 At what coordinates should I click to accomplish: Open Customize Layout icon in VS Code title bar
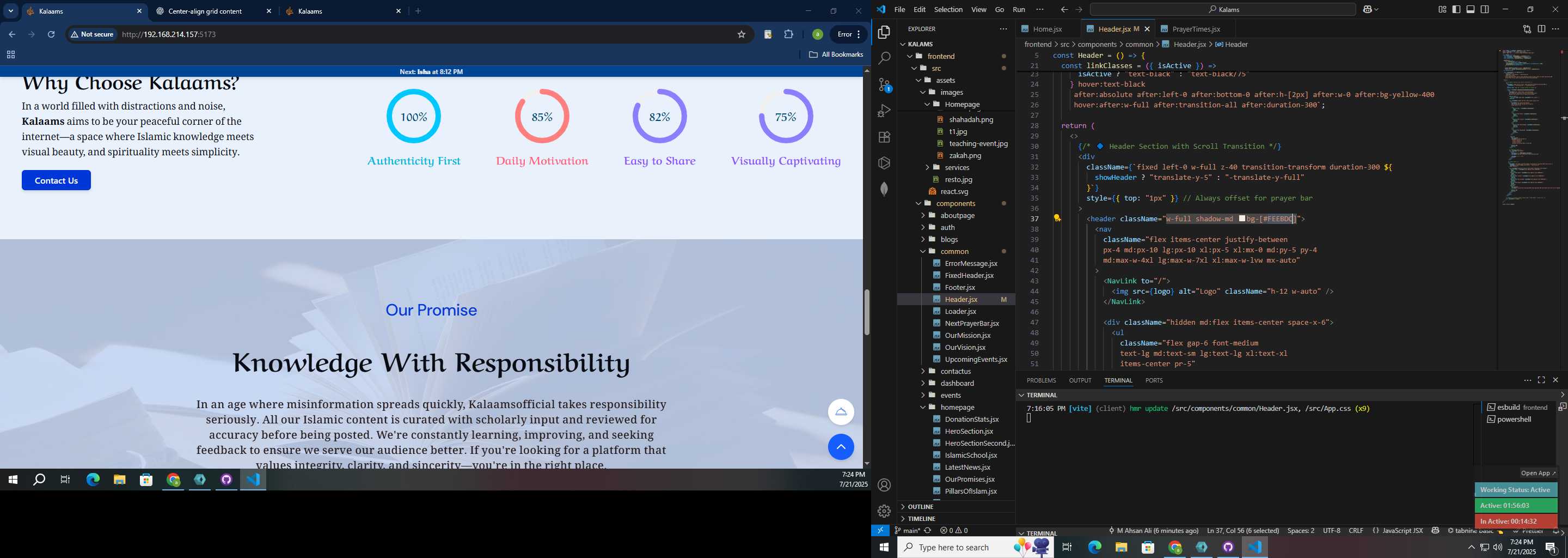[1442, 10]
